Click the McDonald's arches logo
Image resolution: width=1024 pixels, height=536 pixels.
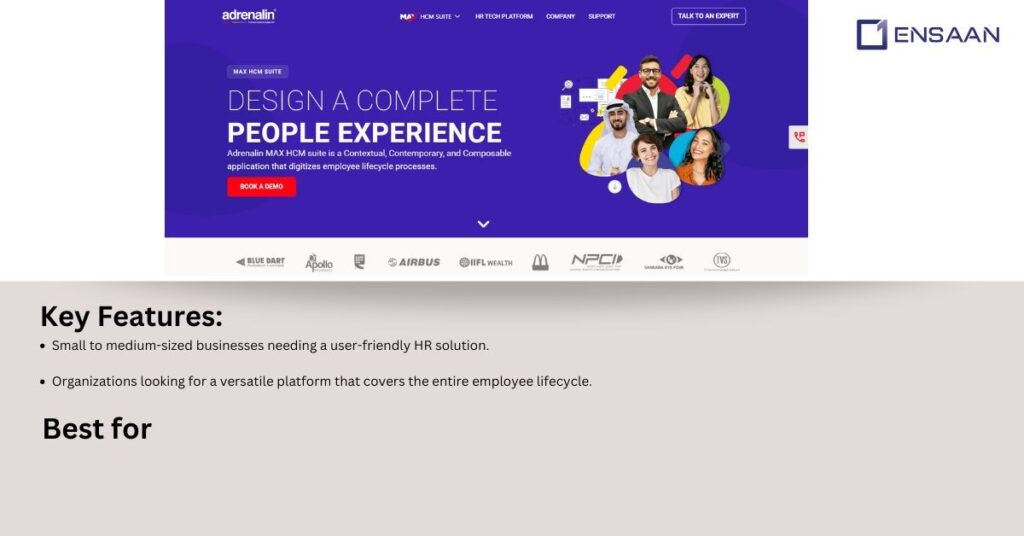click(x=540, y=262)
